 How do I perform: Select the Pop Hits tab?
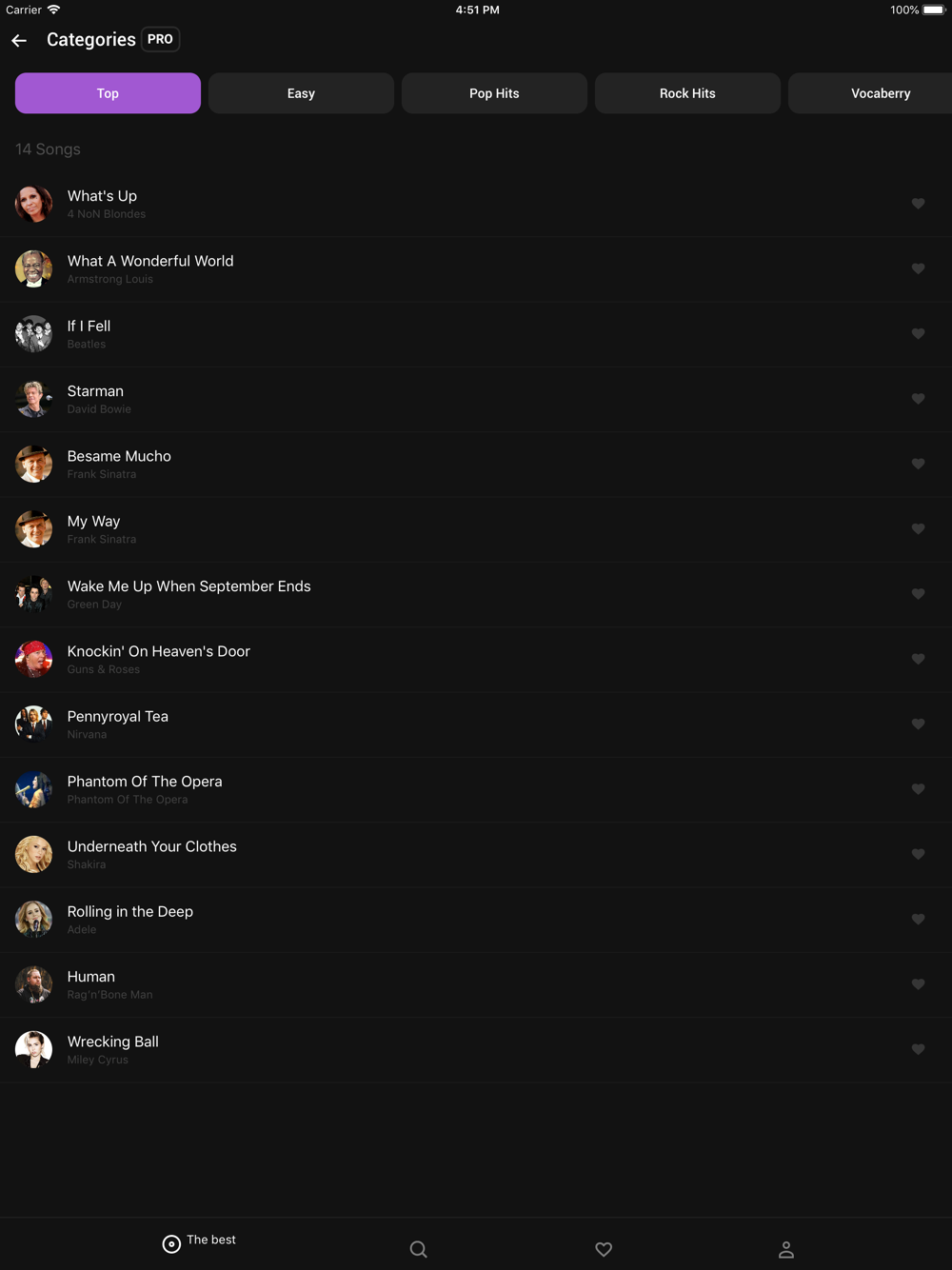(494, 93)
